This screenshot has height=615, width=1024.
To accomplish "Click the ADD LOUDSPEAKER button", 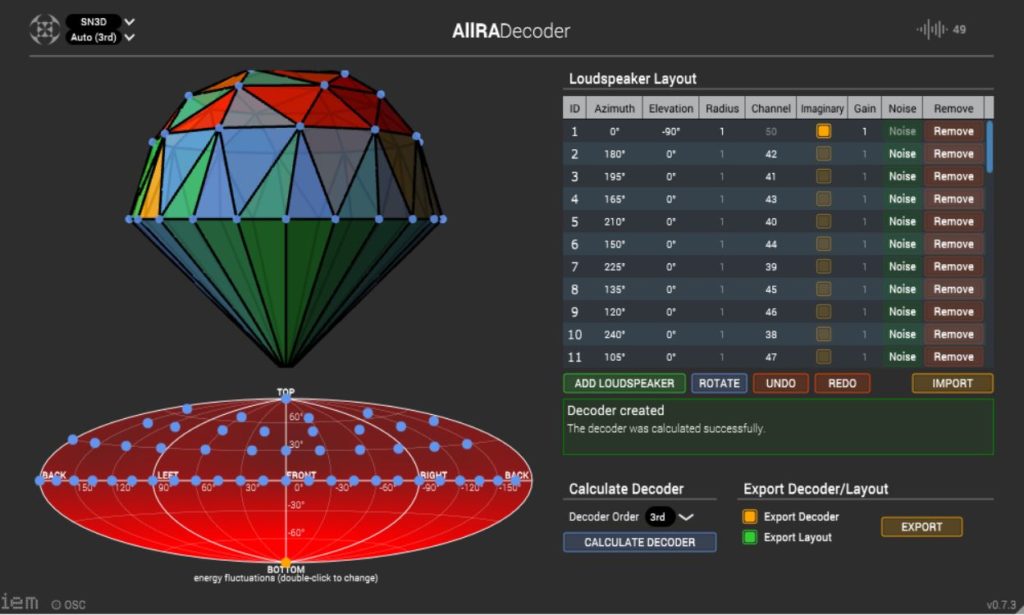I will tap(624, 383).
